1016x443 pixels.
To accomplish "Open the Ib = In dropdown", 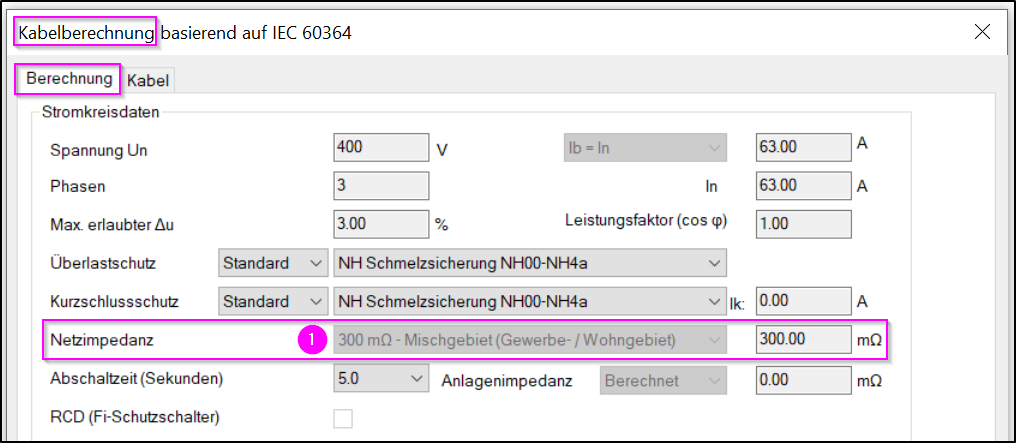I will (x=645, y=148).
